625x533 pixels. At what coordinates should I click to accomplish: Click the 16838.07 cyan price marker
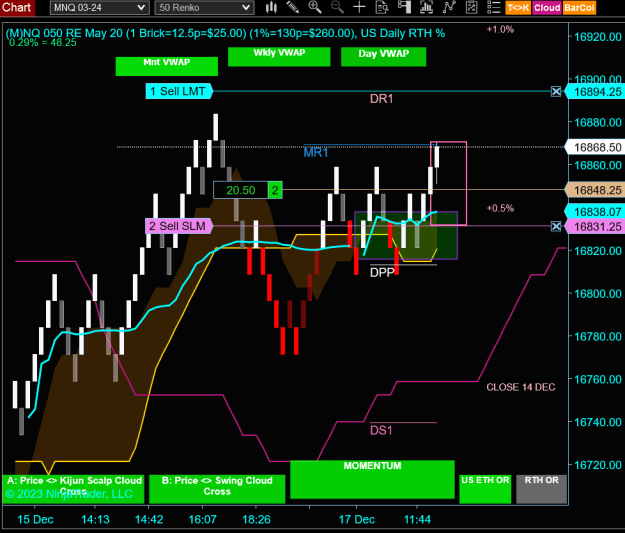coord(595,212)
